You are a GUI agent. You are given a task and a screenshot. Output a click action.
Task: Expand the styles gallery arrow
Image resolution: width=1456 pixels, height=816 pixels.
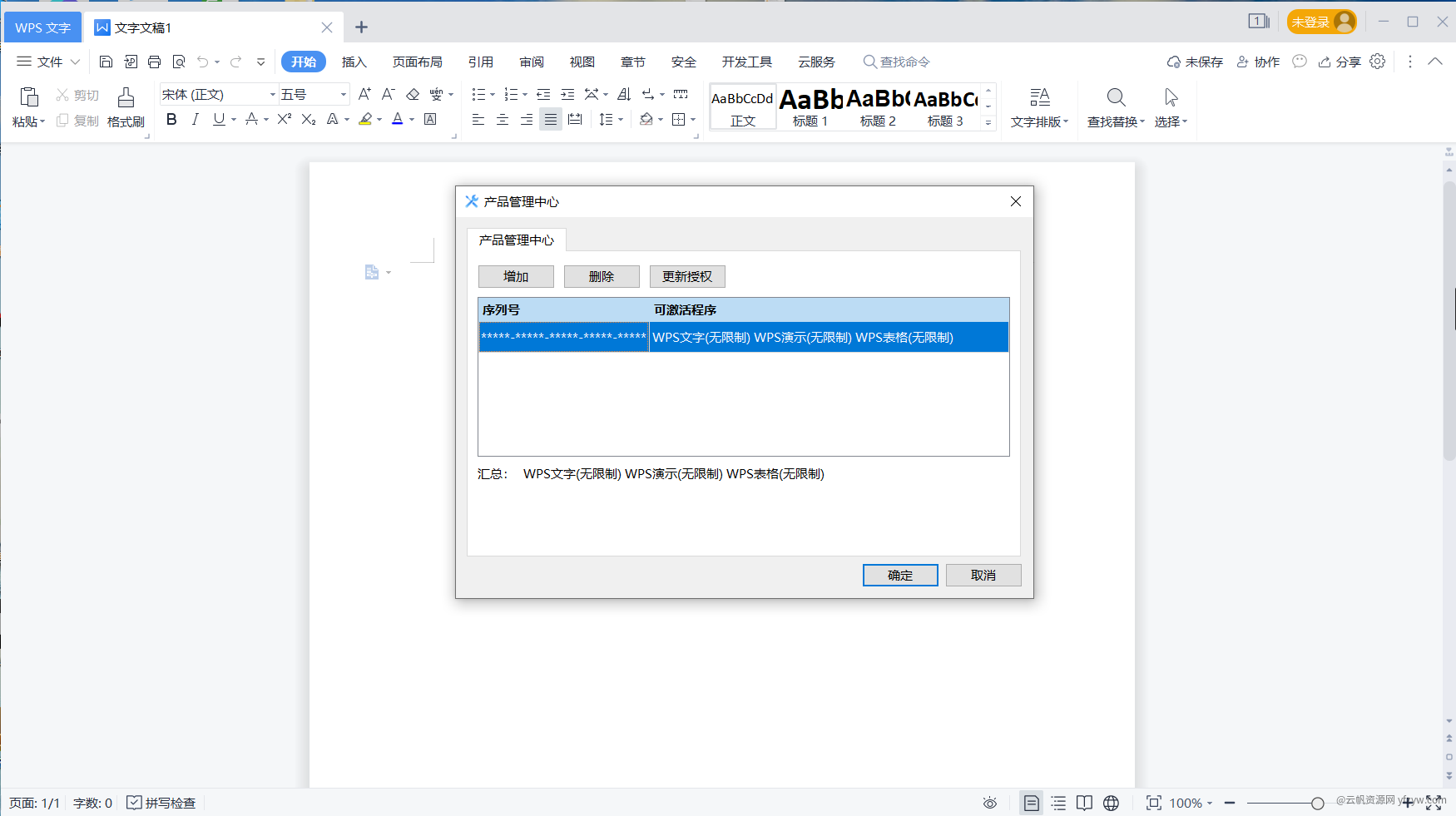(988, 121)
